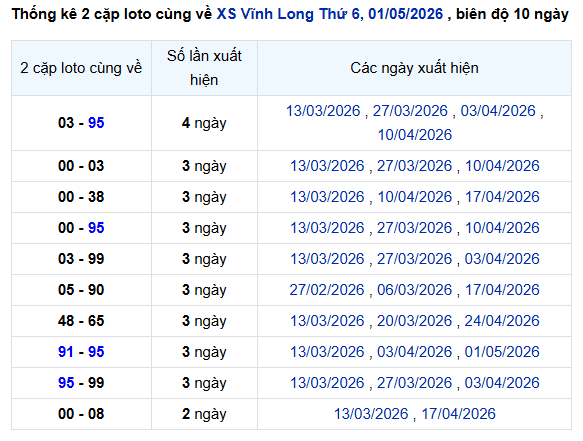This screenshot has height=441, width=583.
Task: Open 10/04/2026 date in 00 - 03 row
Action: point(502,166)
